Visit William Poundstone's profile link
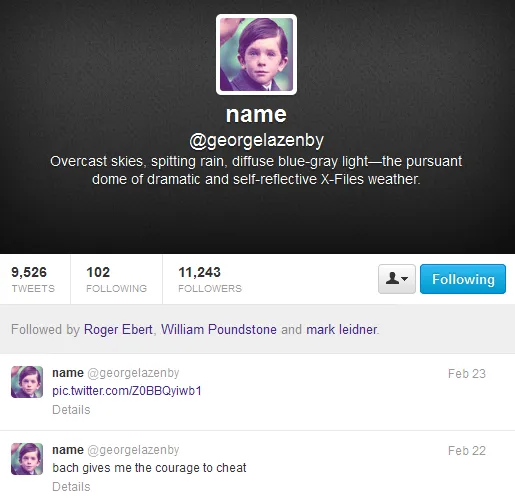 click(219, 329)
